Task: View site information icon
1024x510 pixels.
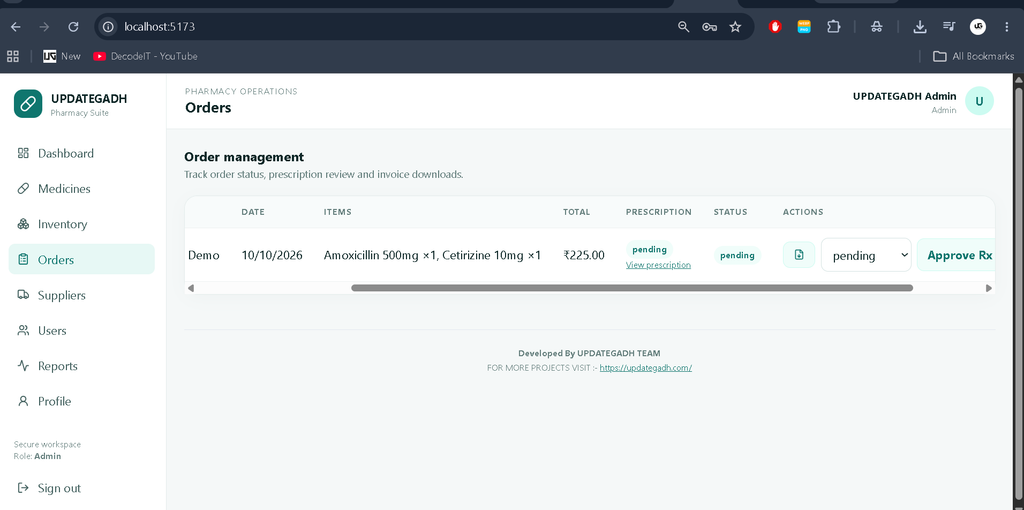Action: click(109, 27)
